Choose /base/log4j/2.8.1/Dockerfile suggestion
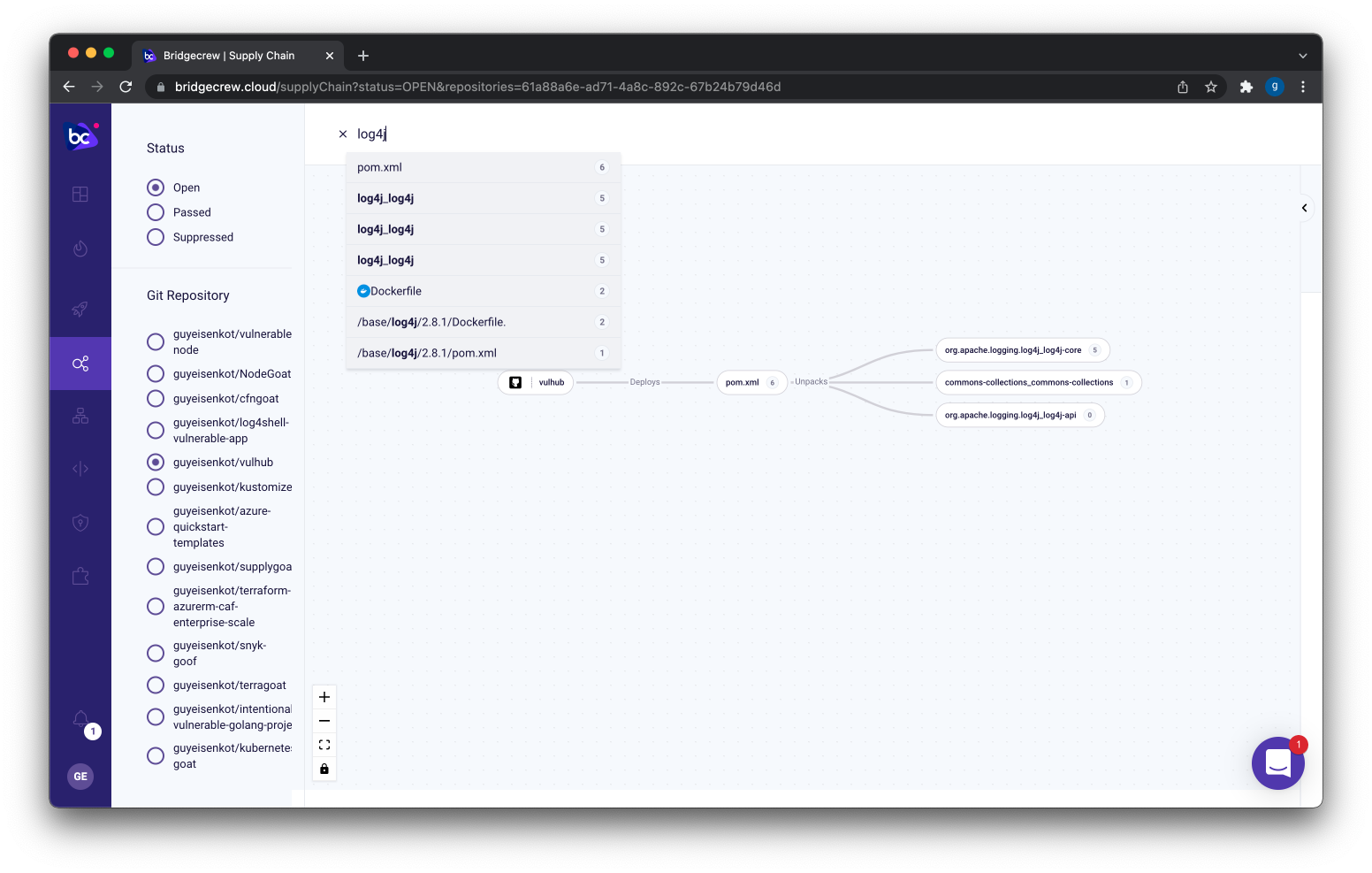This screenshot has width=1372, height=873. [x=483, y=322]
